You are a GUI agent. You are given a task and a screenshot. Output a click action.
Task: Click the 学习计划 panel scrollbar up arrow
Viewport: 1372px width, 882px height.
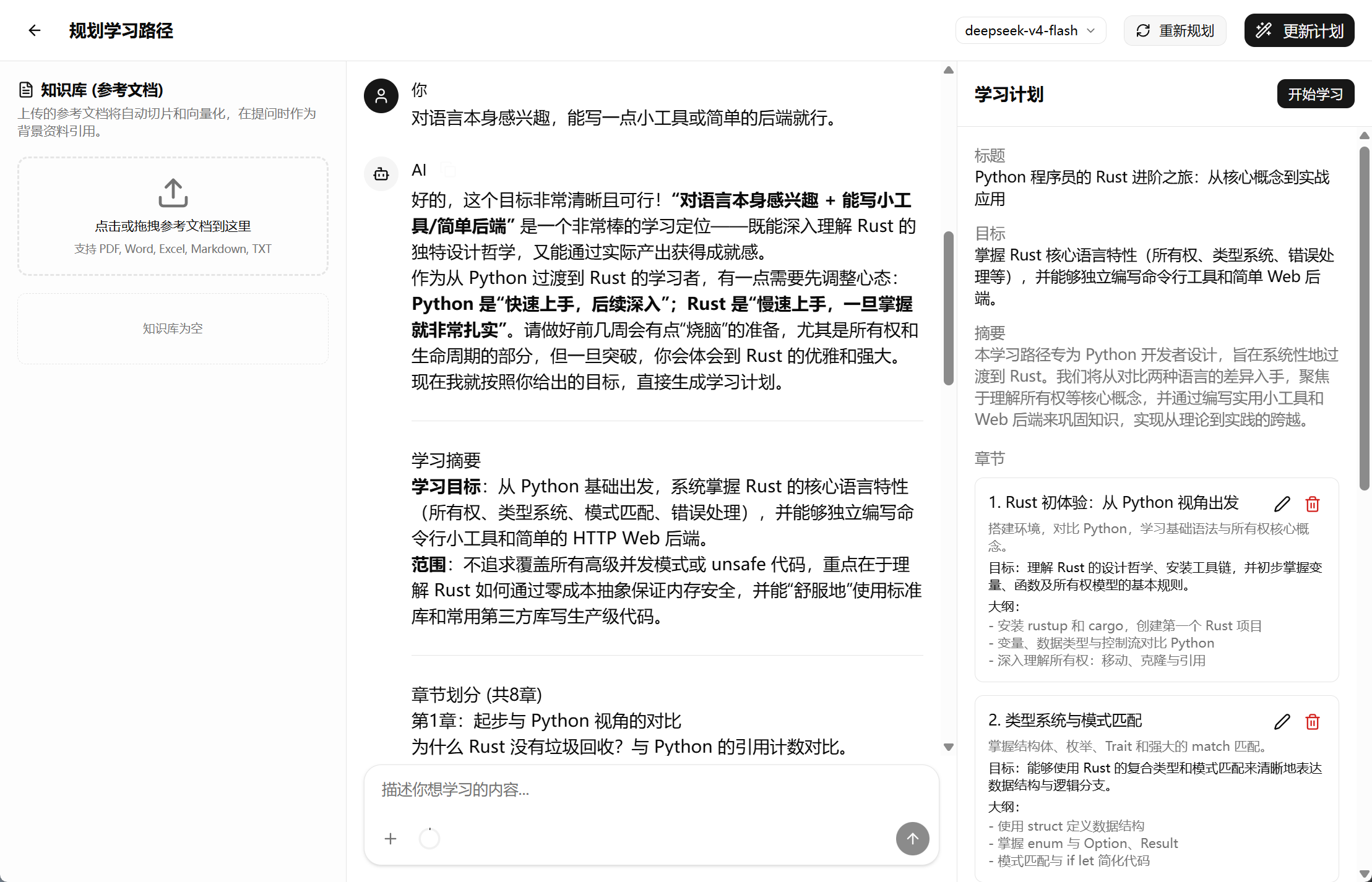pos(1364,135)
